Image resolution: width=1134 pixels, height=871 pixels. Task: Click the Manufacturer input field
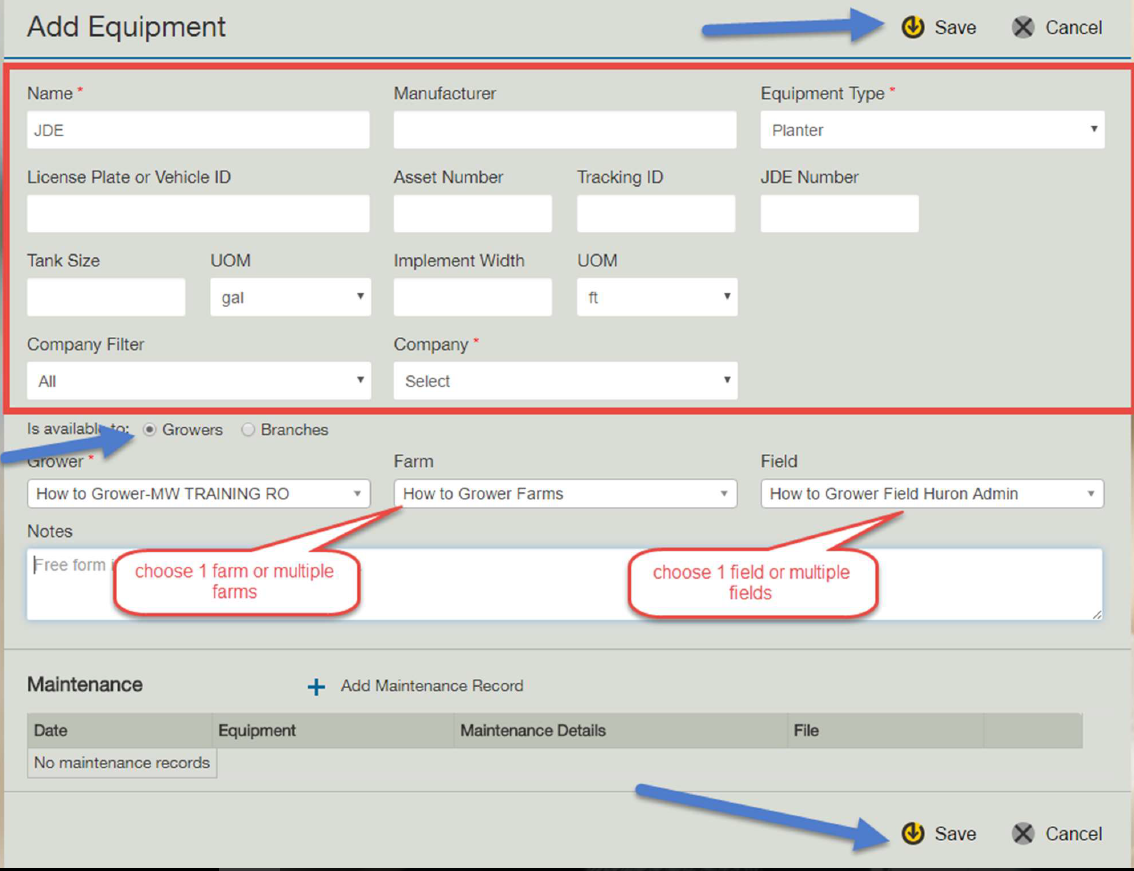pos(565,130)
